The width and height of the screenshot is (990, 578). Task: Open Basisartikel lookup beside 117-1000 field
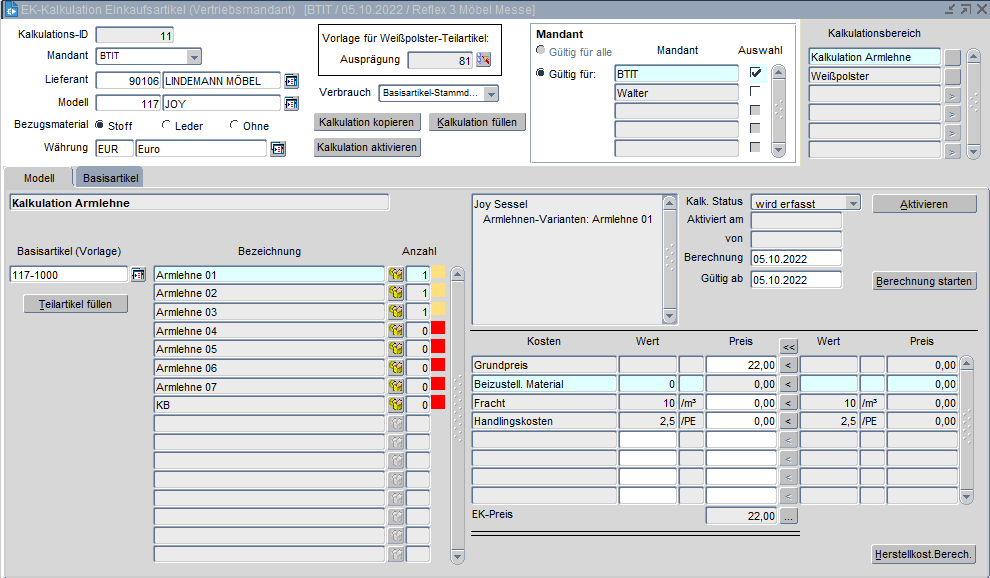pos(138,275)
